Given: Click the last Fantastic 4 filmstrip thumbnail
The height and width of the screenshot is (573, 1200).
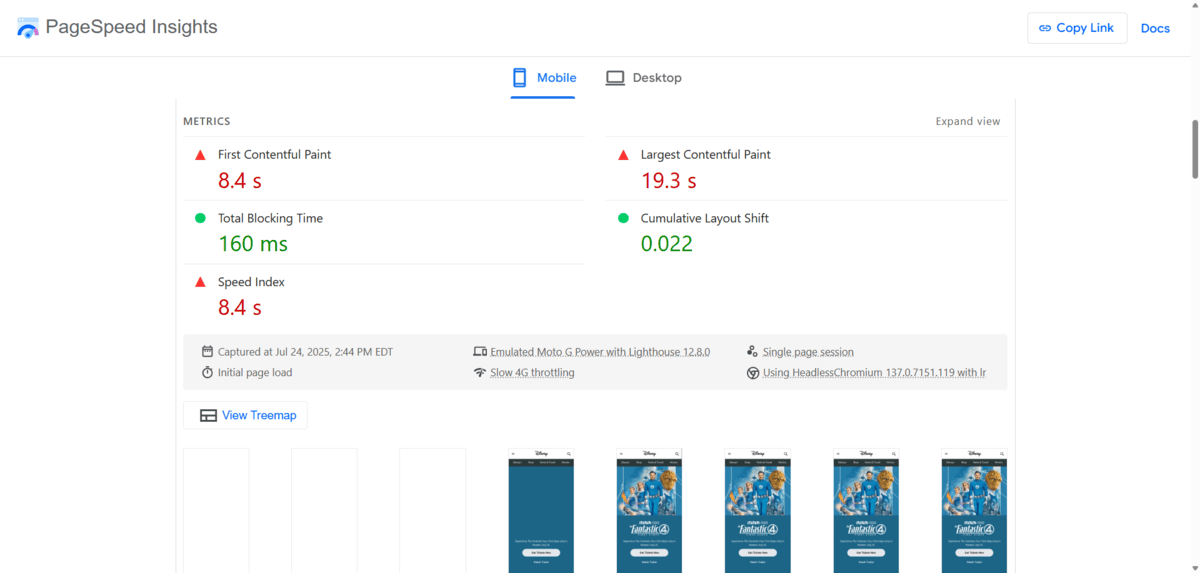Looking at the screenshot, I should pyautogui.click(x=974, y=510).
